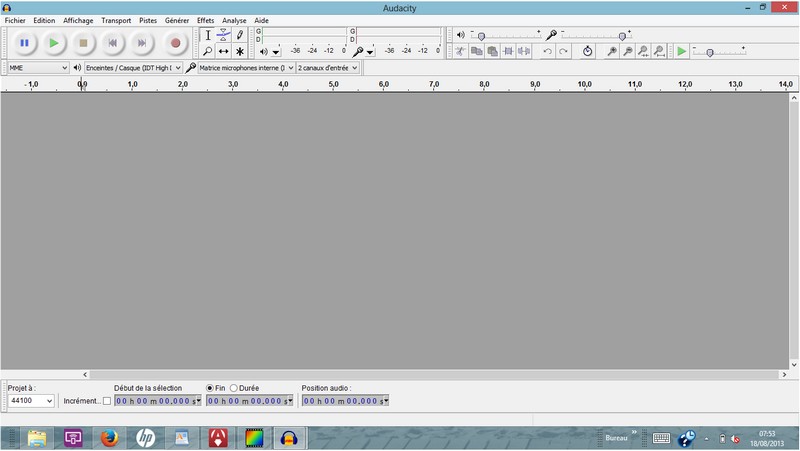This screenshot has height=451, width=800.
Task: Open the Effets menu
Action: pyautogui.click(x=205, y=20)
